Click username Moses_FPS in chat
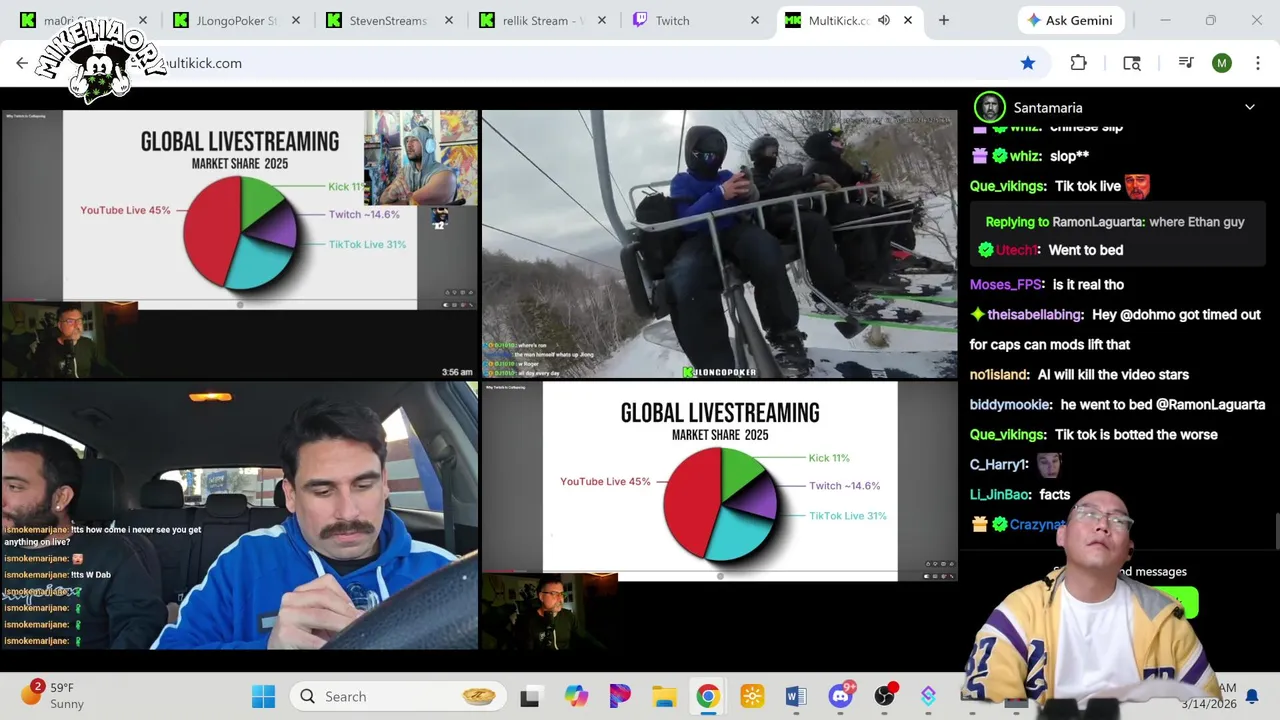This screenshot has width=1280, height=720. 1006,285
